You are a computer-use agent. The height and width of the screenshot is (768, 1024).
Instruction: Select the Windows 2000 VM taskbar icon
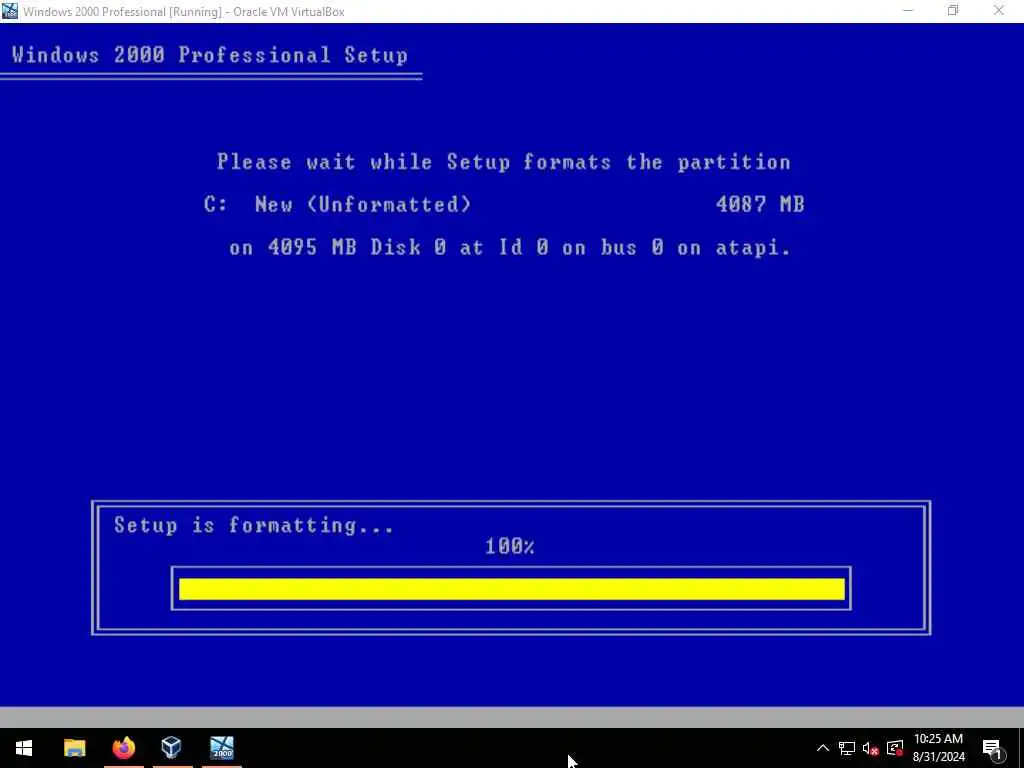[x=222, y=748]
